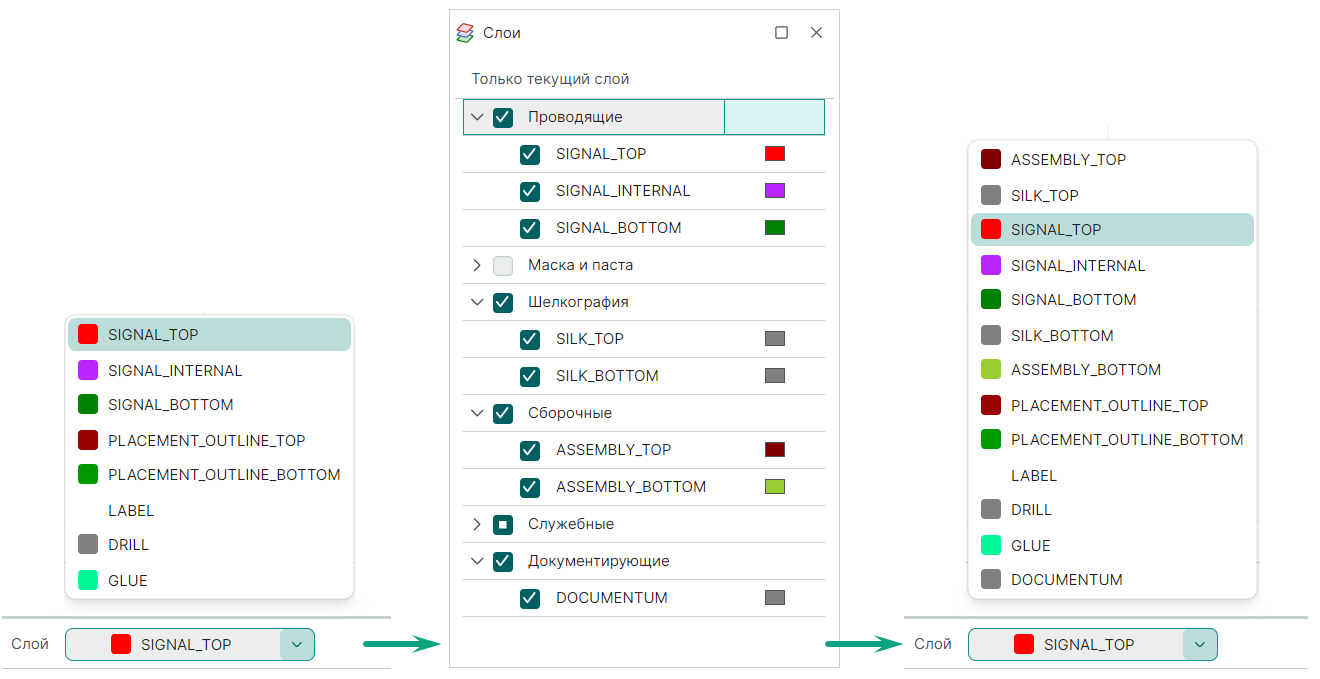The height and width of the screenshot is (679, 1320).
Task: Uncheck the SIGNAL_INTERNAL layer checkbox
Action: (x=530, y=191)
